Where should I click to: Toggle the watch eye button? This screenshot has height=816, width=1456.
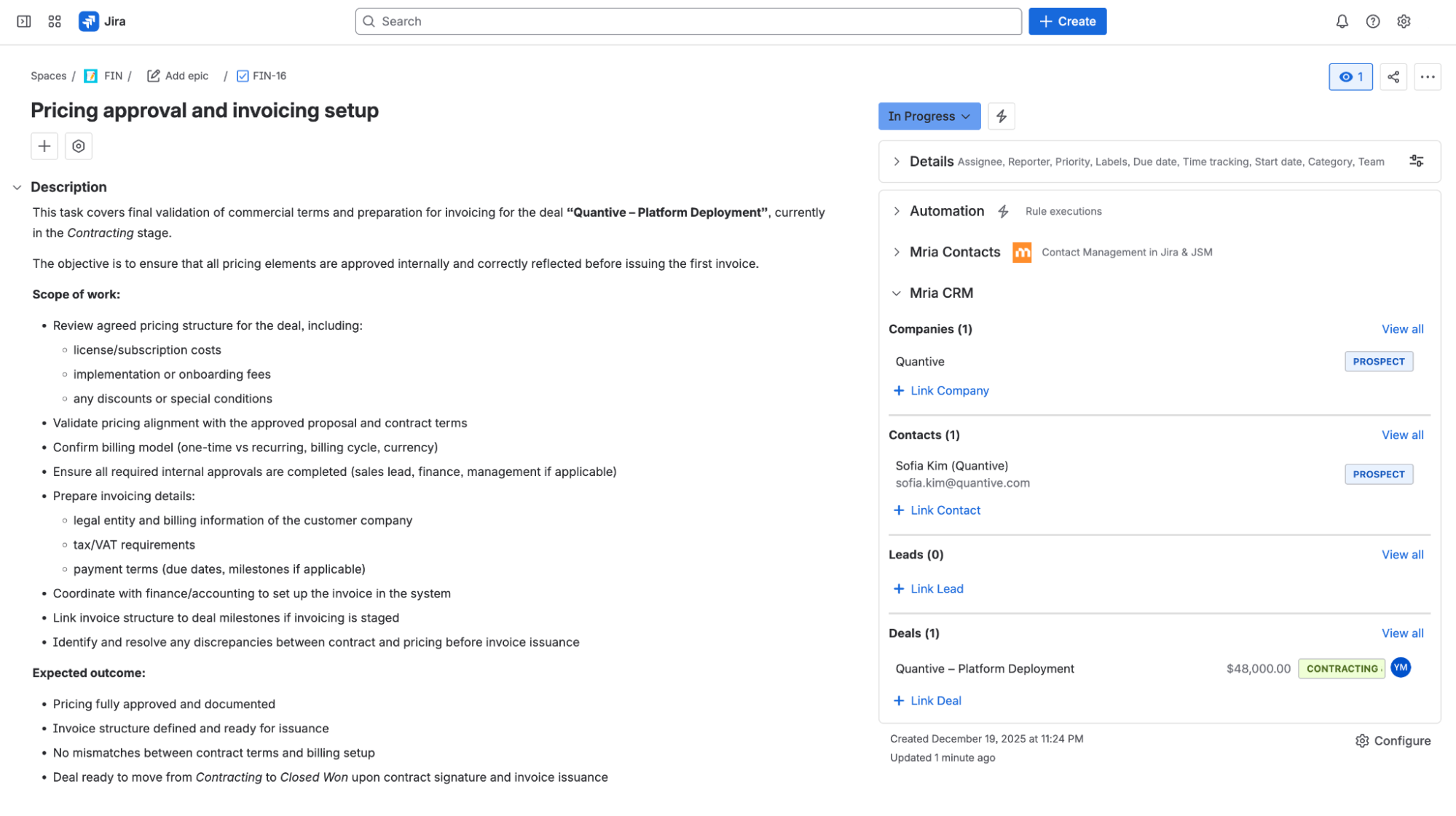pyautogui.click(x=1350, y=76)
